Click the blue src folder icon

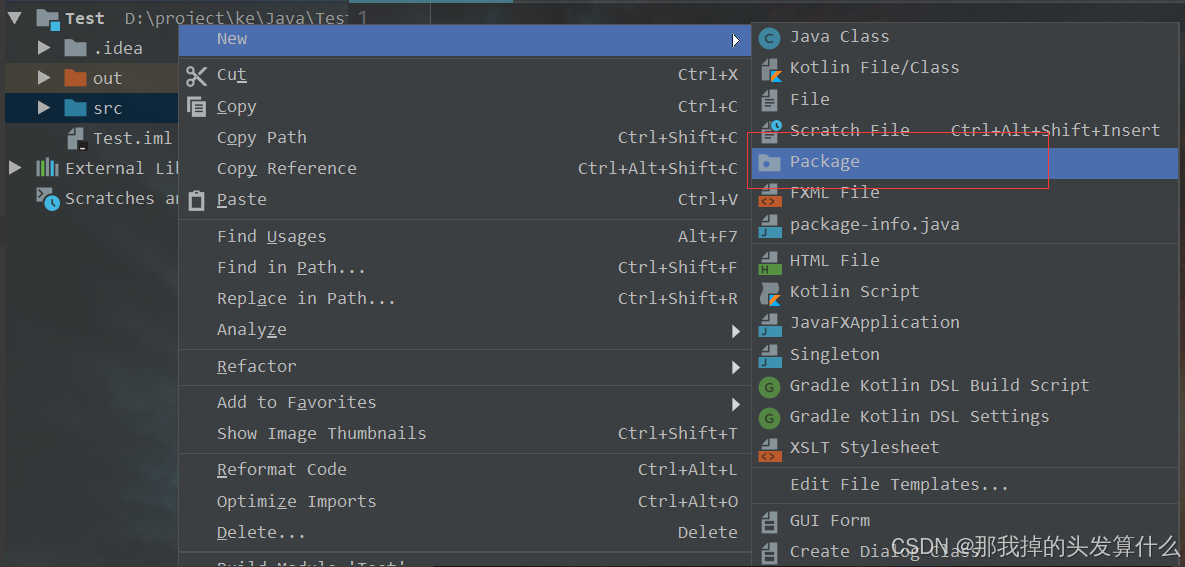click(76, 108)
